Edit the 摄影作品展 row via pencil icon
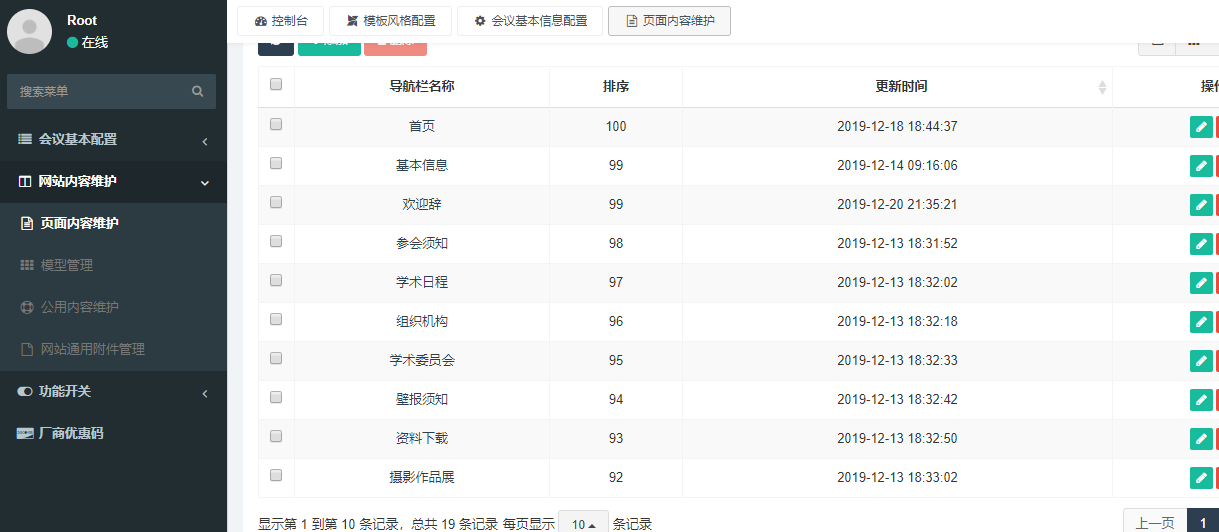The image size is (1219, 532). click(1201, 478)
